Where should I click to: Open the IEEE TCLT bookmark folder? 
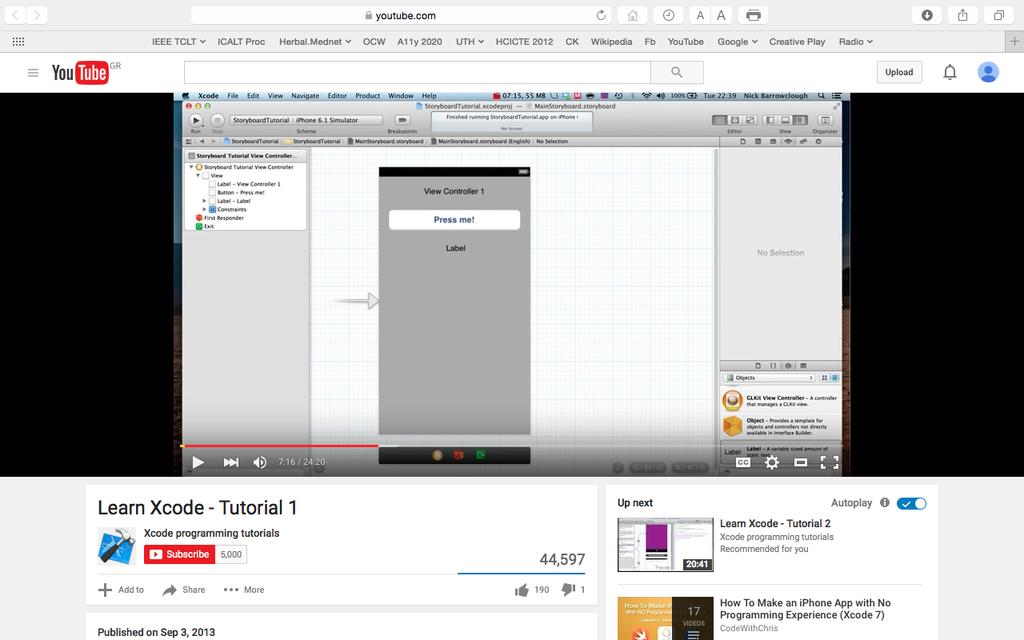coord(178,41)
